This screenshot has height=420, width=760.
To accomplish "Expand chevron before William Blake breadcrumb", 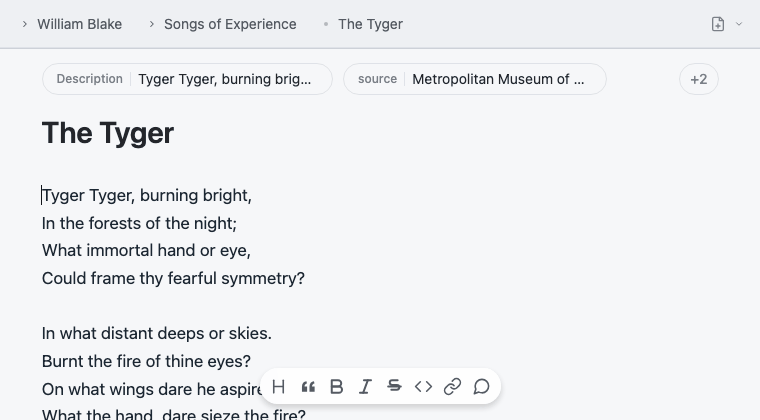I will point(24,24).
